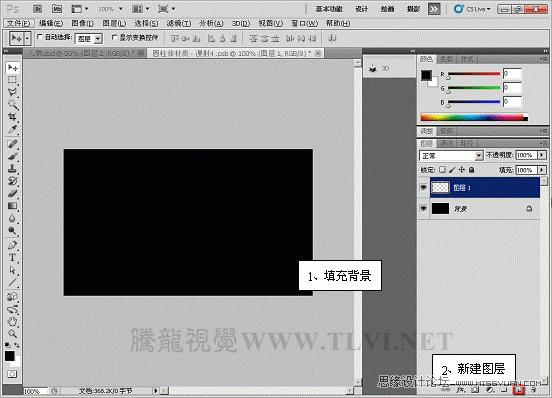The image size is (552, 398).
Task: Switch to the 色板 swatches tab
Action: point(446,59)
